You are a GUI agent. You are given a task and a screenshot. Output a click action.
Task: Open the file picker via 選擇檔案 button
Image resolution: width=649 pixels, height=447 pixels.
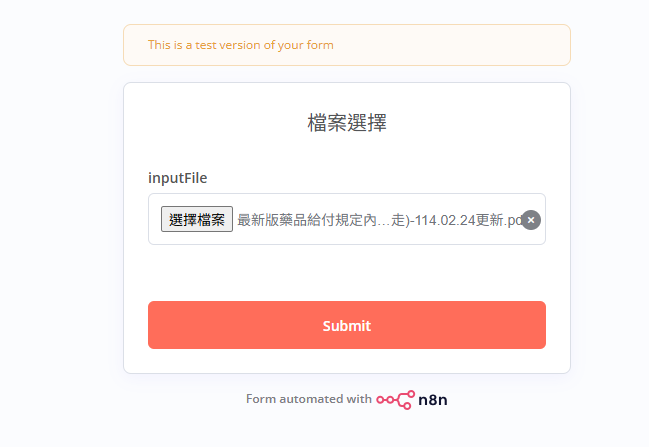coord(197,219)
